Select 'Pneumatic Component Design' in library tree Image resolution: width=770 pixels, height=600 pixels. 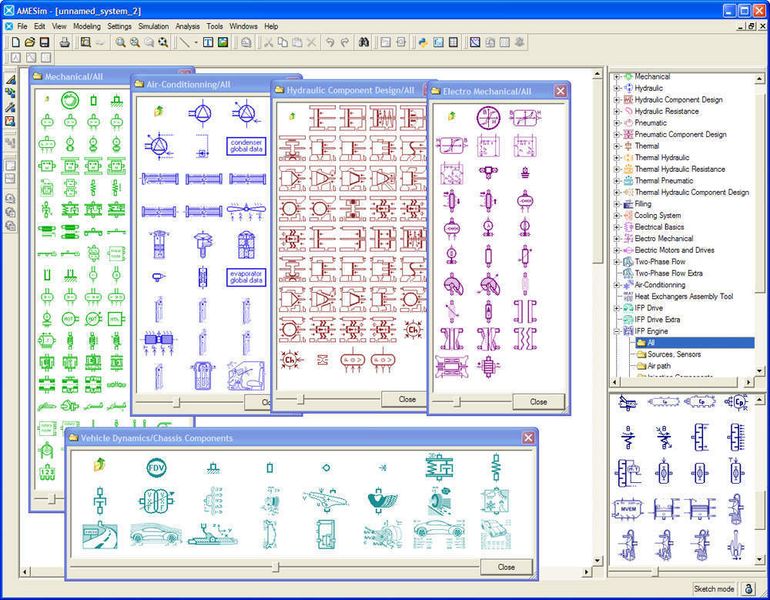click(x=680, y=135)
